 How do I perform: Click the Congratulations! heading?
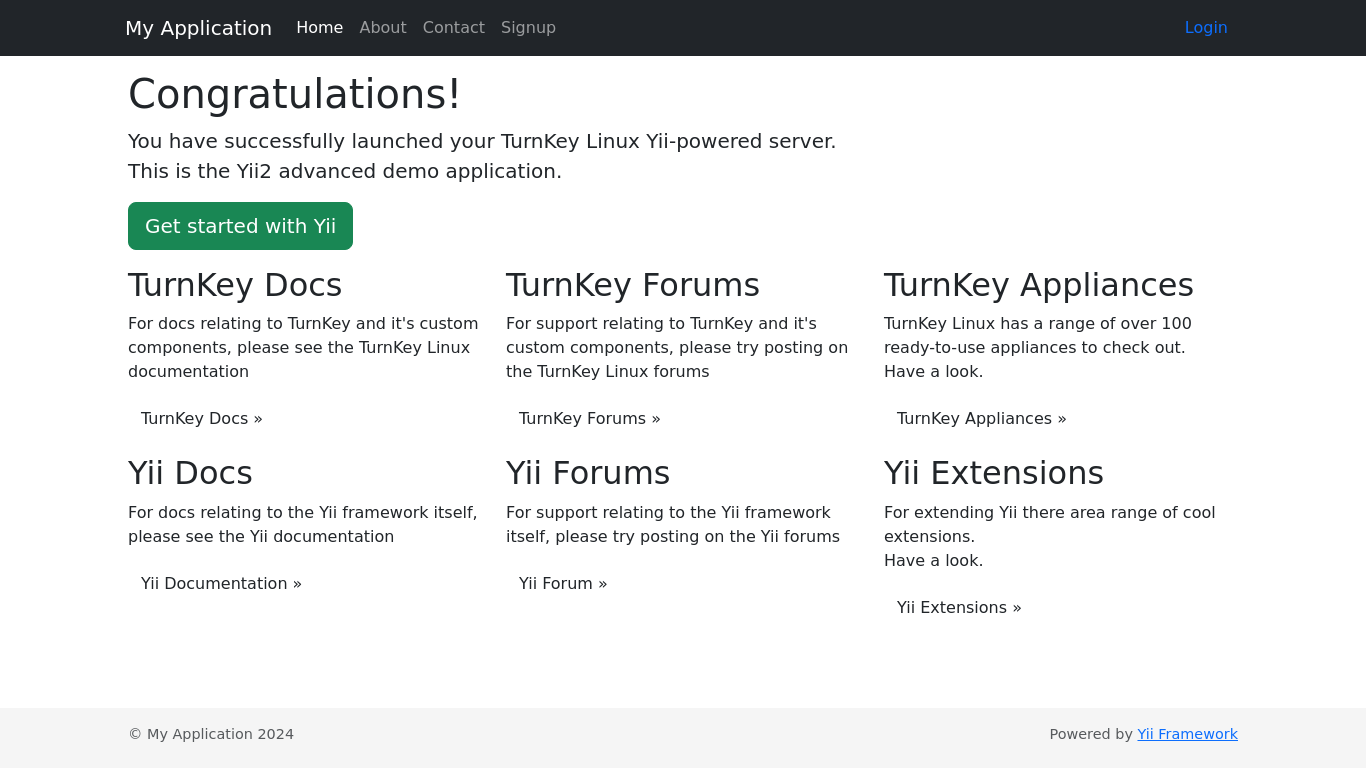294,94
